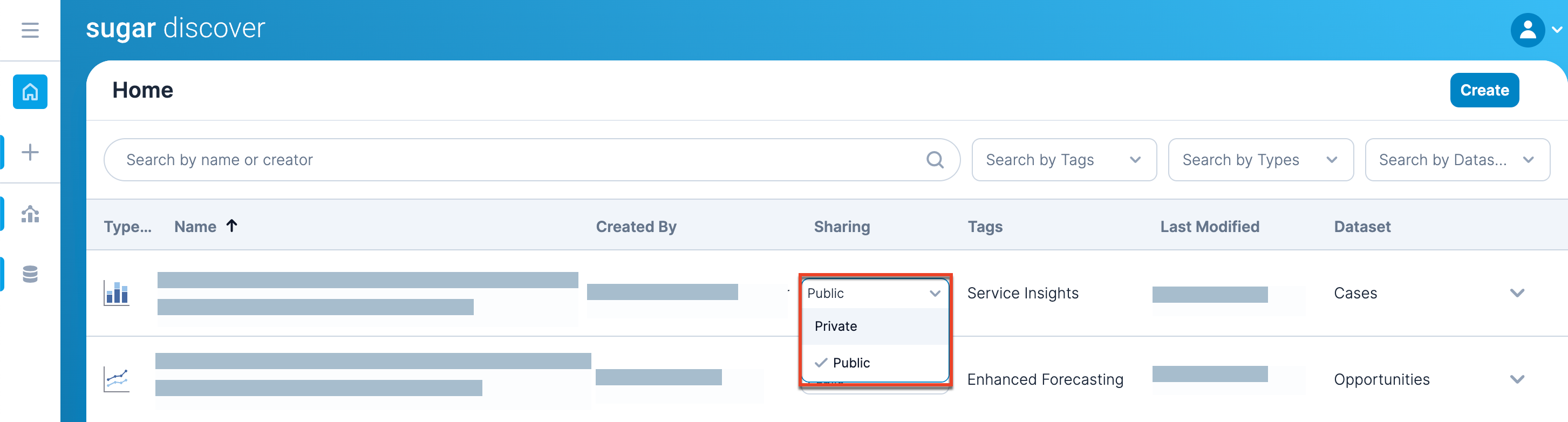Image resolution: width=1568 pixels, height=422 pixels.
Task: Click bar chart icon in Cases row
Action: pos(116,294)
